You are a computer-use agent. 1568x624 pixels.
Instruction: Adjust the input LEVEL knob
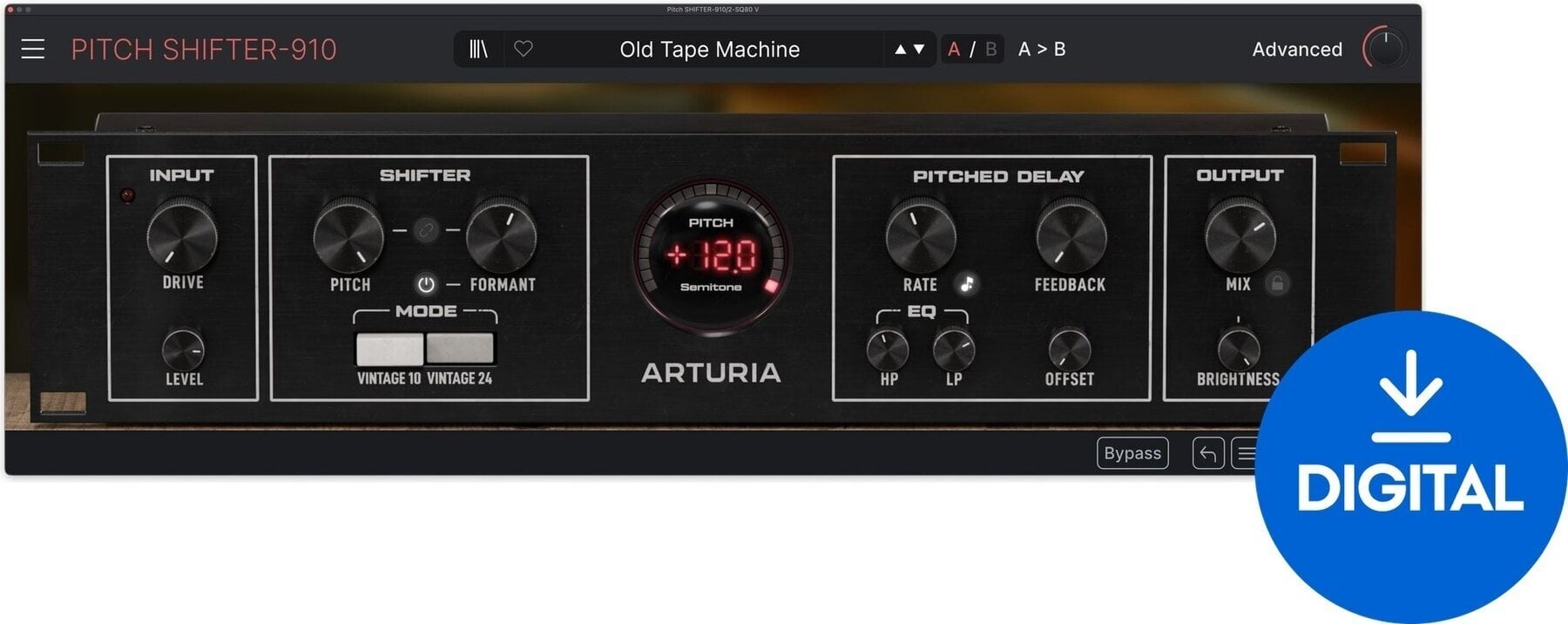tap(184, 350)
